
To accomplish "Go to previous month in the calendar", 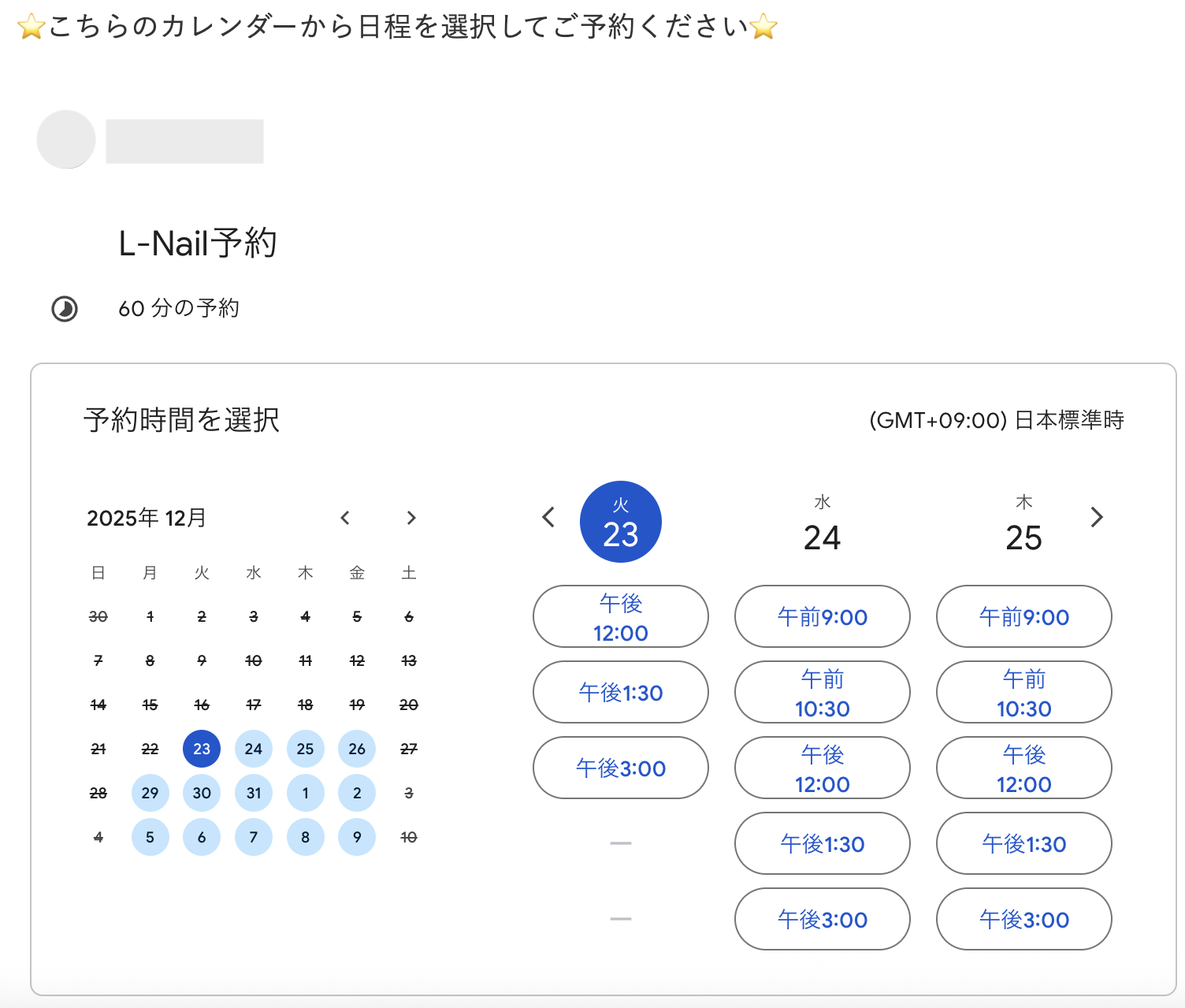I will pyautogui.click(x=345, y=518).
